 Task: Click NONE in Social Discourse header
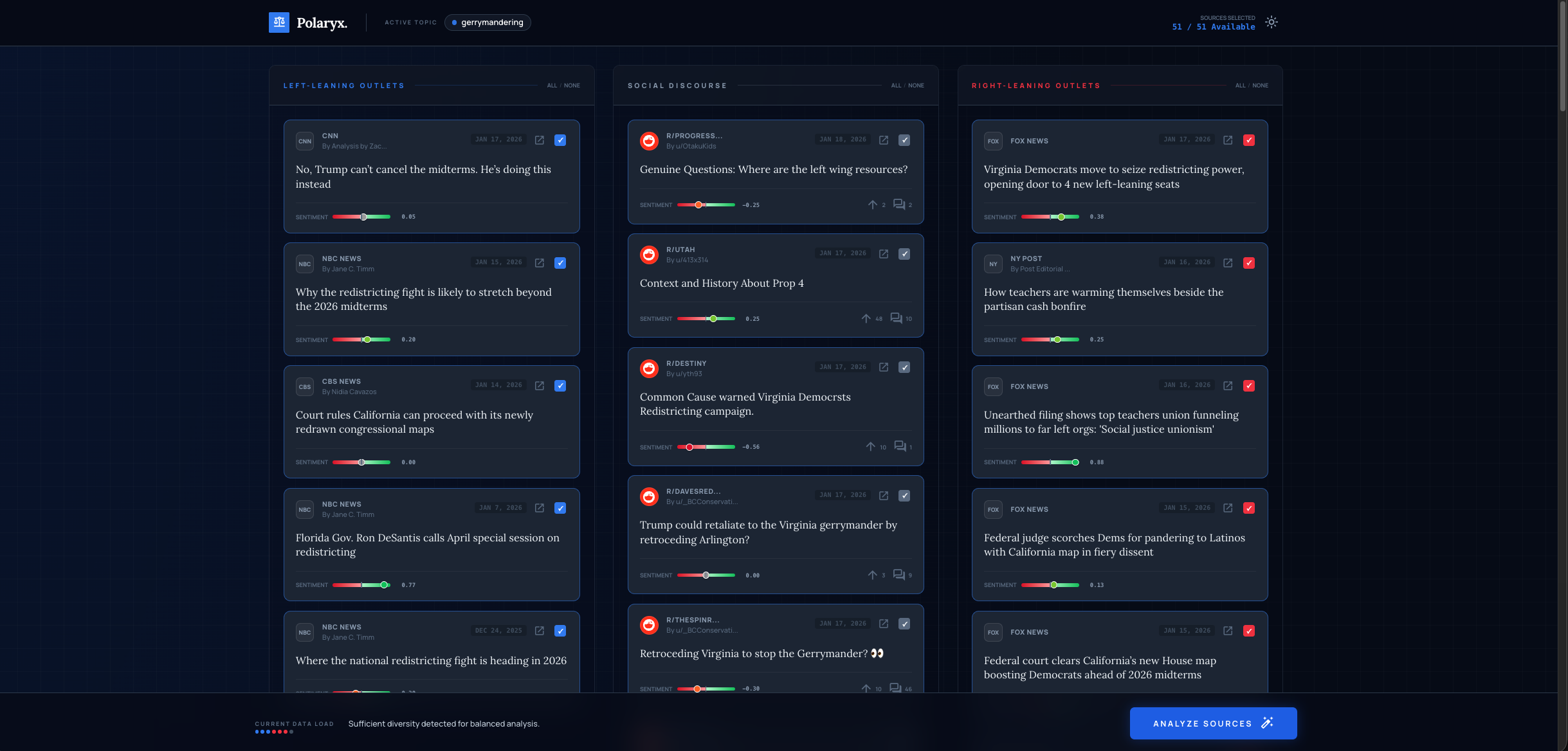tap(916, 86)
